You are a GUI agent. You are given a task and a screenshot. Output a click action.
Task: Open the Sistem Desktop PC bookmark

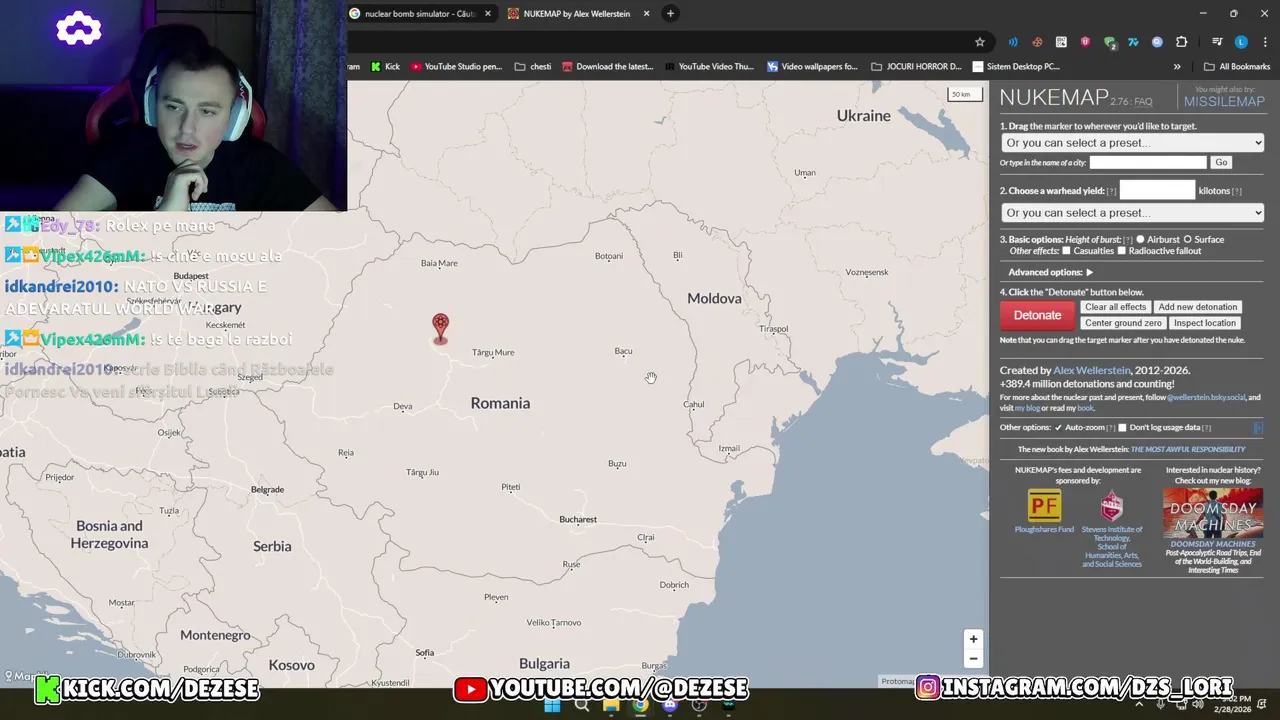pyautogui.click(x=1016, y=67)
